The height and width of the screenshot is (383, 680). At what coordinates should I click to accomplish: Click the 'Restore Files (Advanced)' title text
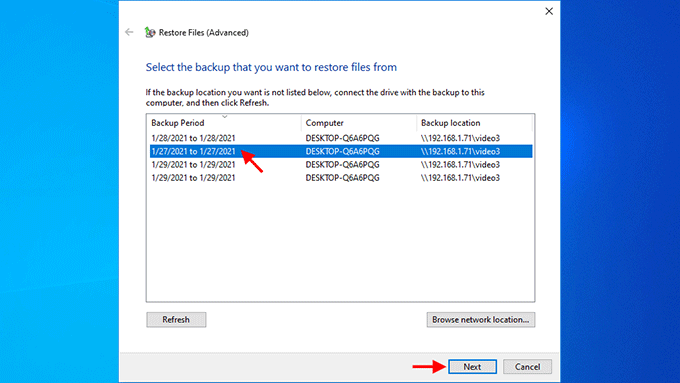(203, 33)
